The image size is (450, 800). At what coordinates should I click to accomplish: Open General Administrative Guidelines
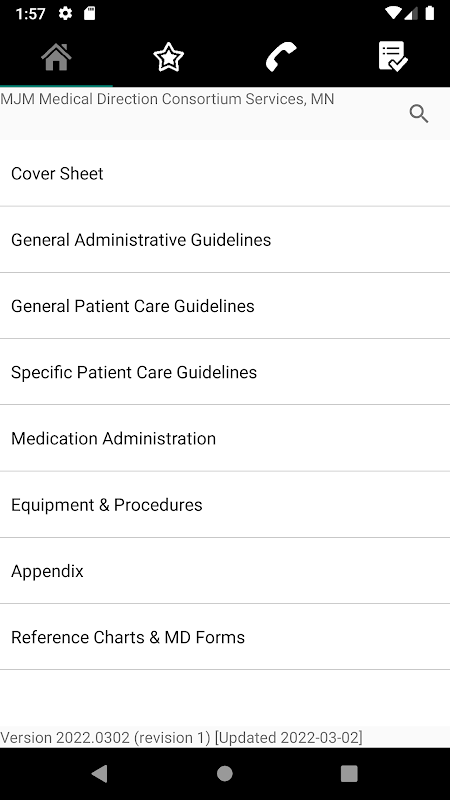[x=225, y=240]
